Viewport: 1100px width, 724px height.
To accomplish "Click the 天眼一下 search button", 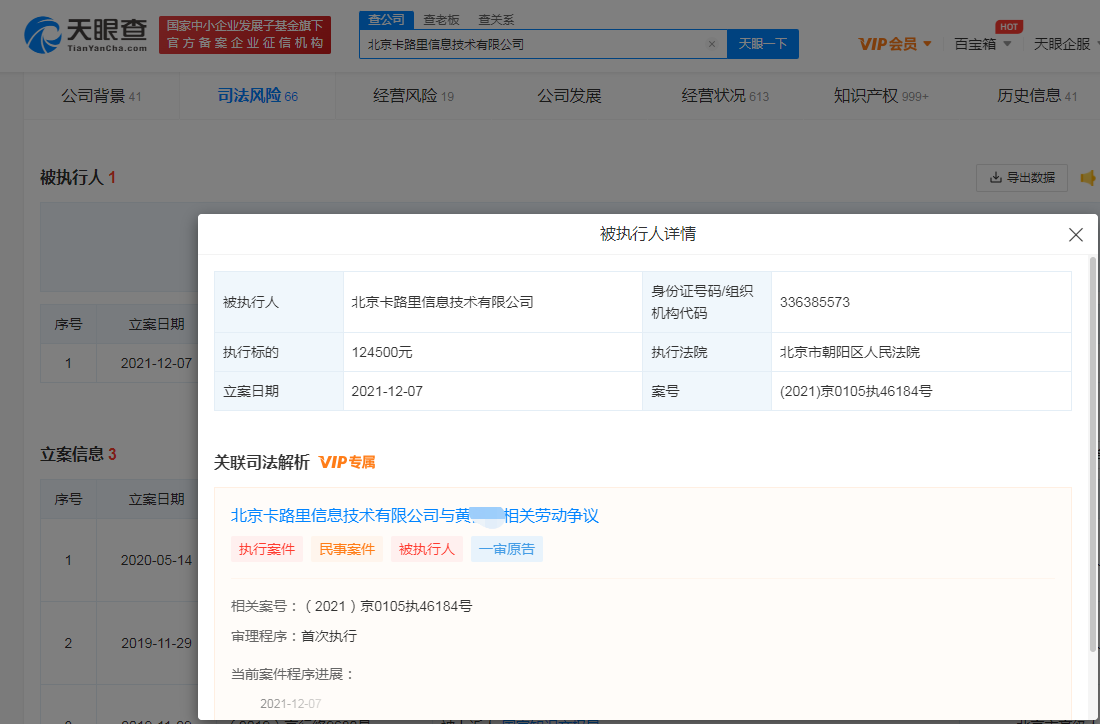I will click(x=762, y=44).
